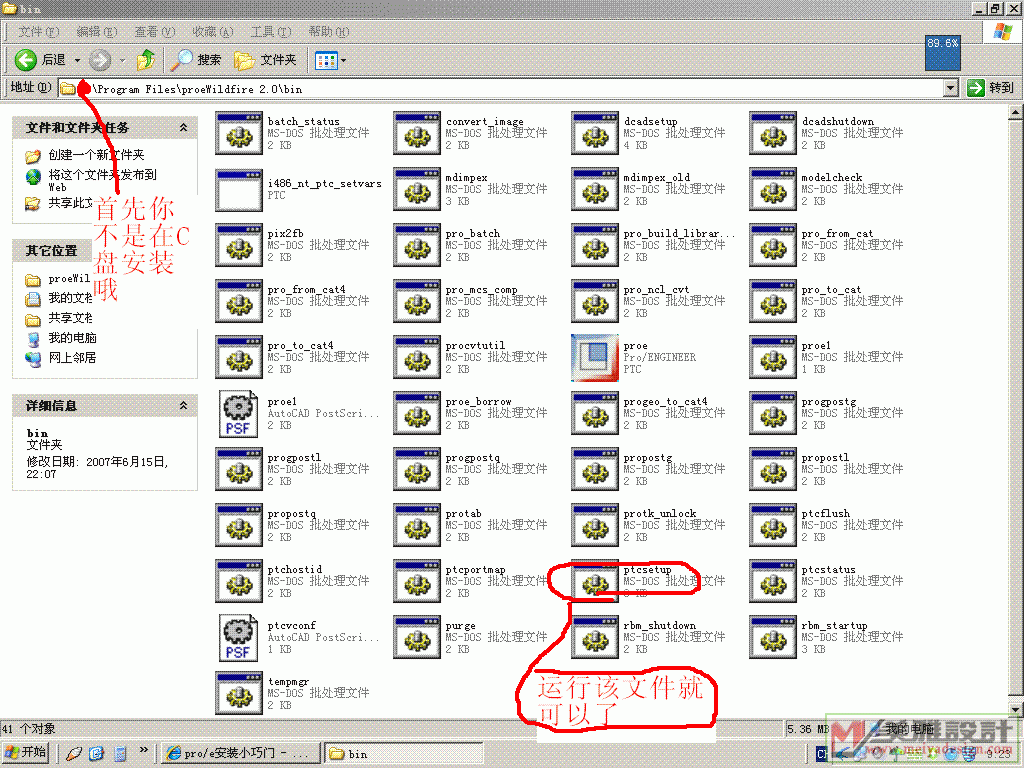Select the pro_batch file icon
The height and width of the screenshot is (768, 1024).
point(417,246)
